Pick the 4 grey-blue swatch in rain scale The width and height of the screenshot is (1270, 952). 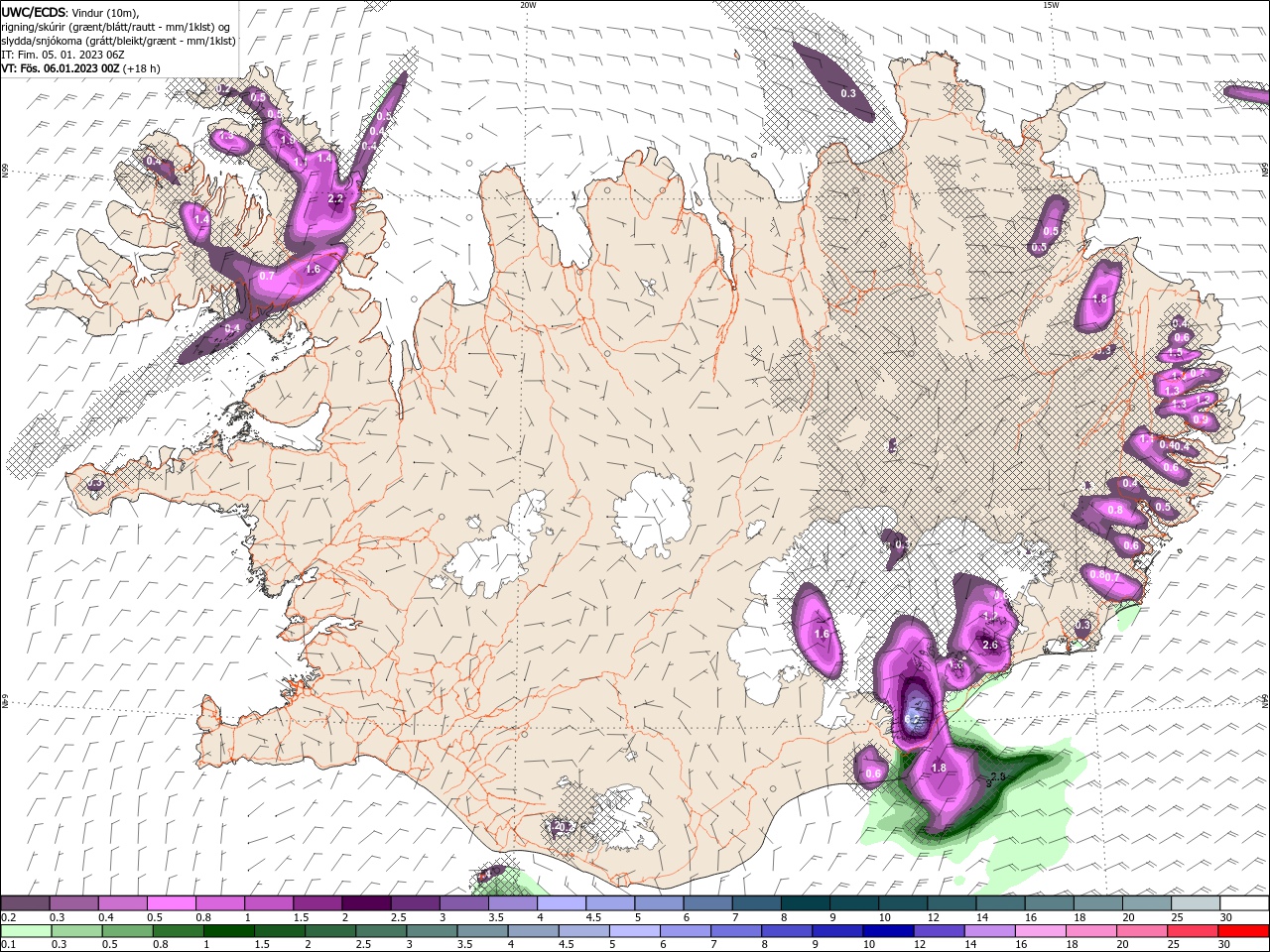click(532, 931)
